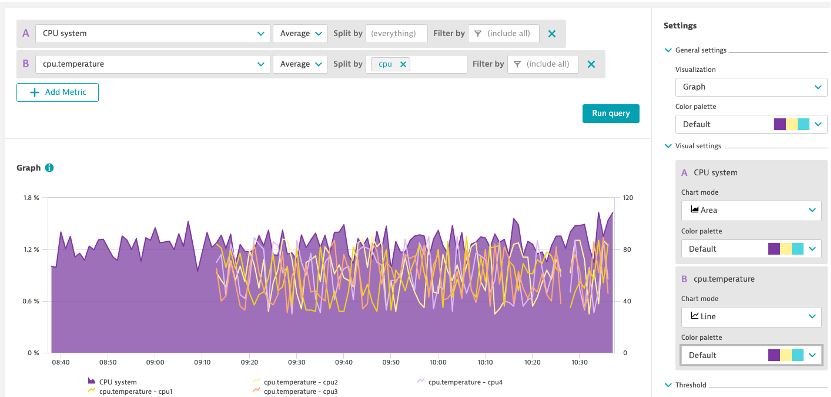This screenshot has height=397, width=831.
Task: Remove metric B with its X icon
Action: [591, 64]
